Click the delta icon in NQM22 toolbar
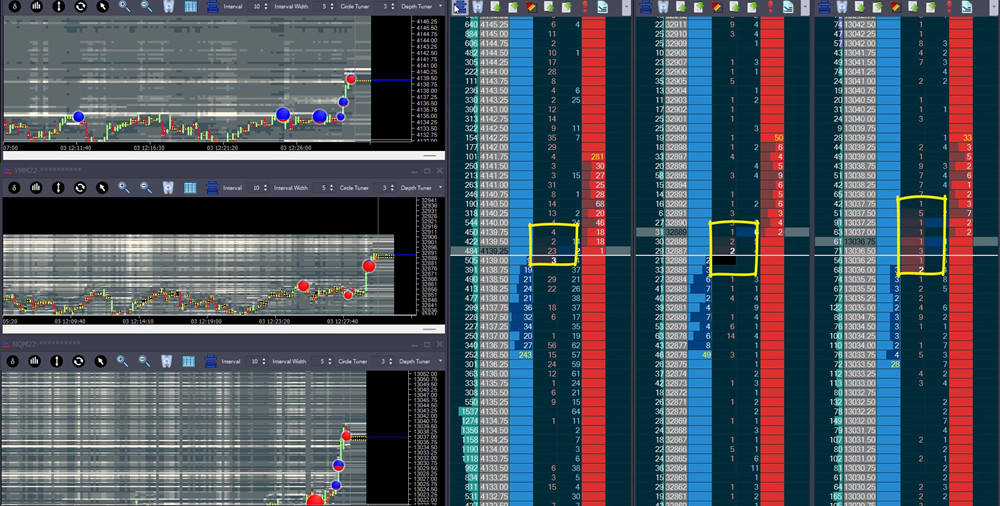 click(13, 361)
